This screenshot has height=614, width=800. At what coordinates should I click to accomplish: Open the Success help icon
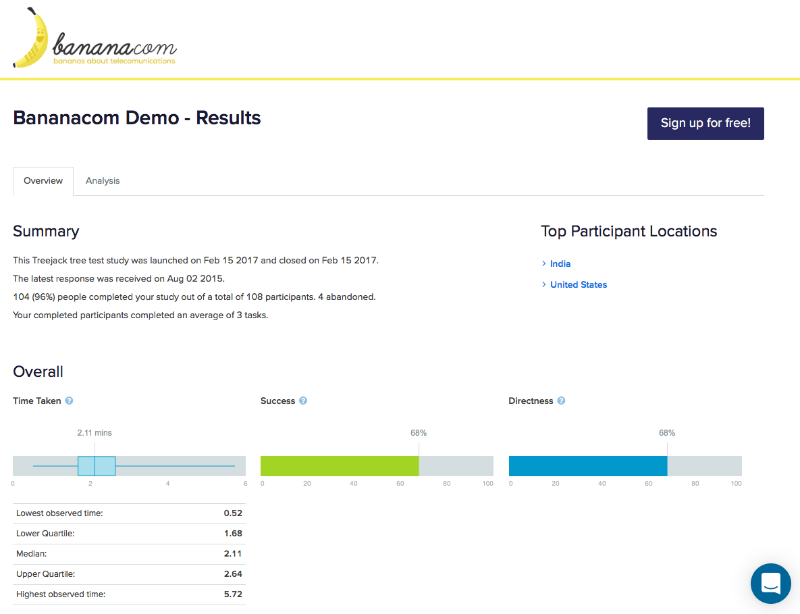point(303,401)
